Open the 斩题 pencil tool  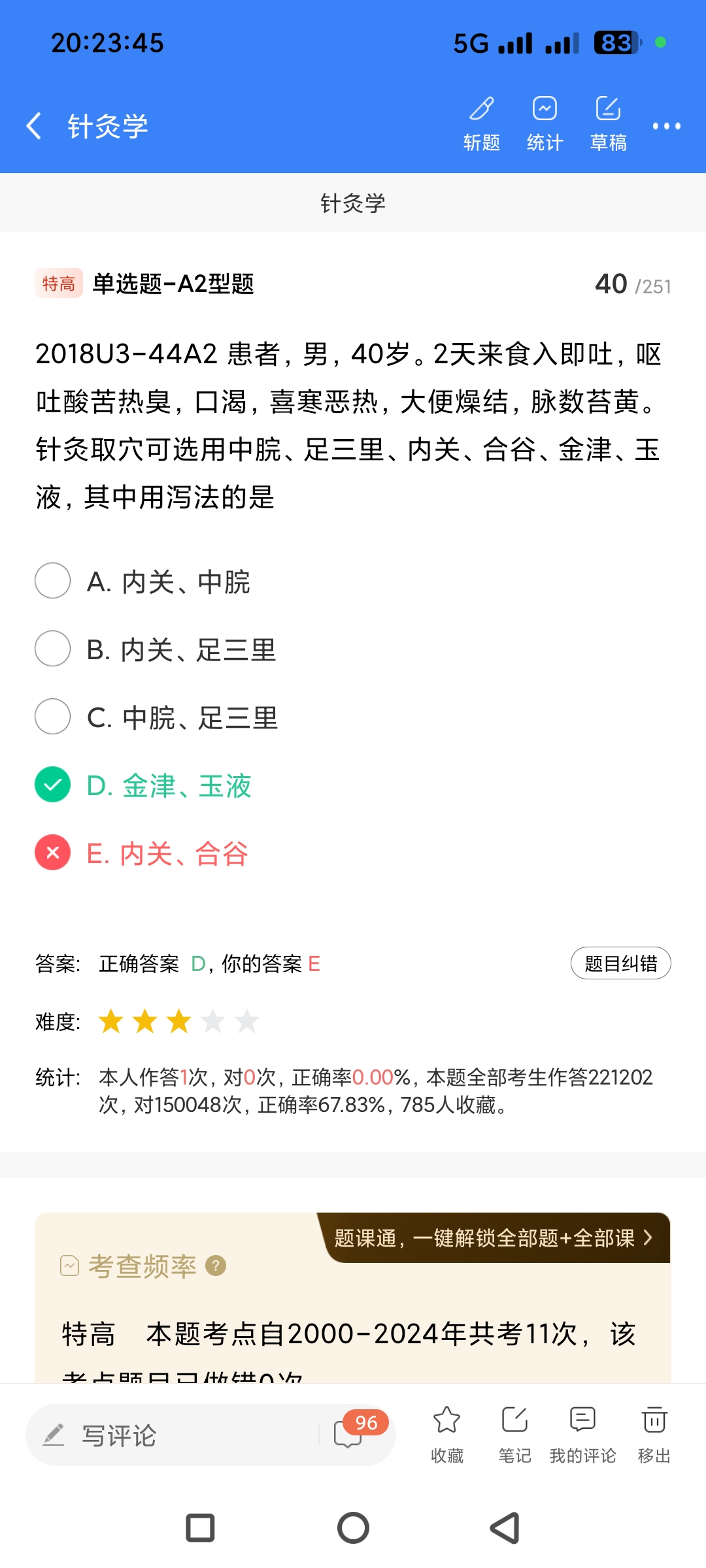tap(482, 122)
